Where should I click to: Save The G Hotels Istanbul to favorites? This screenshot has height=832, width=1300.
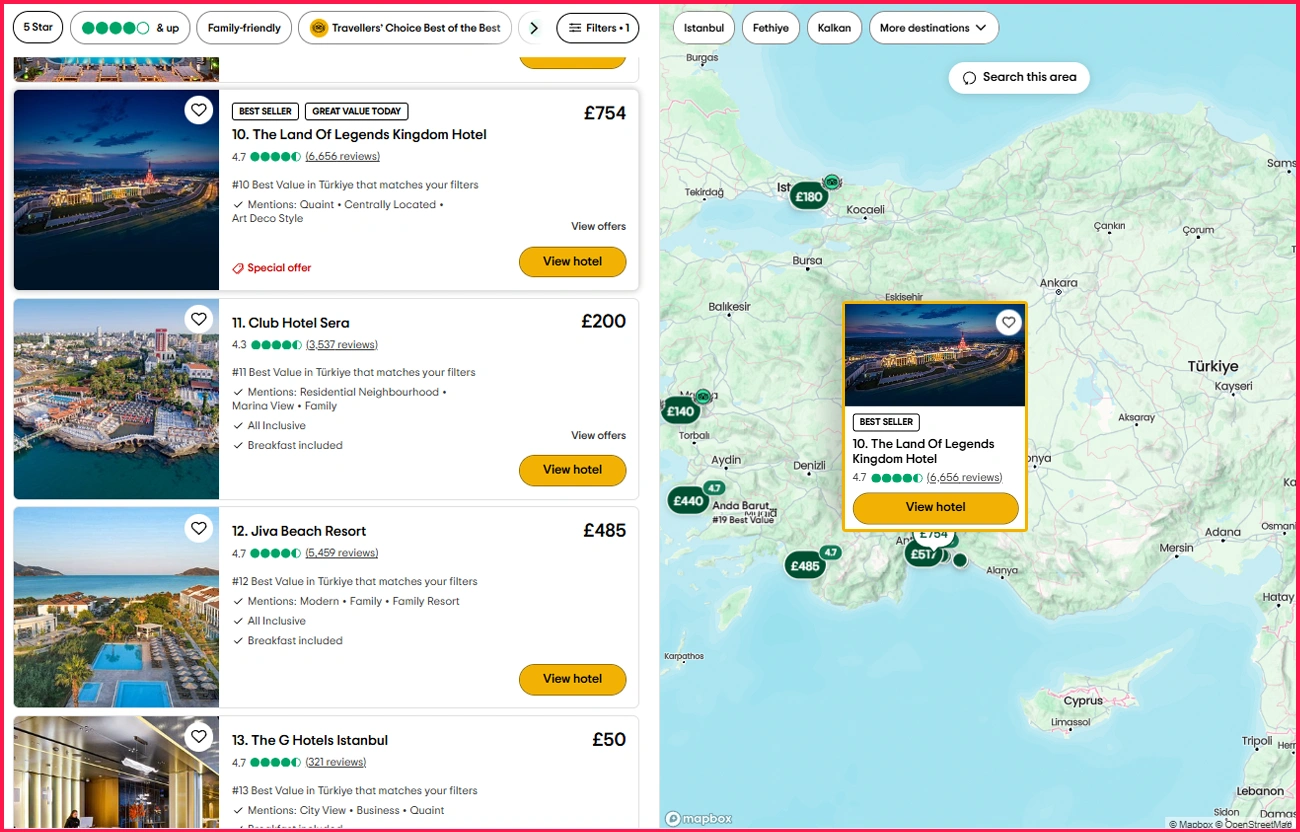pyautogui.click(x=199, y=737)
